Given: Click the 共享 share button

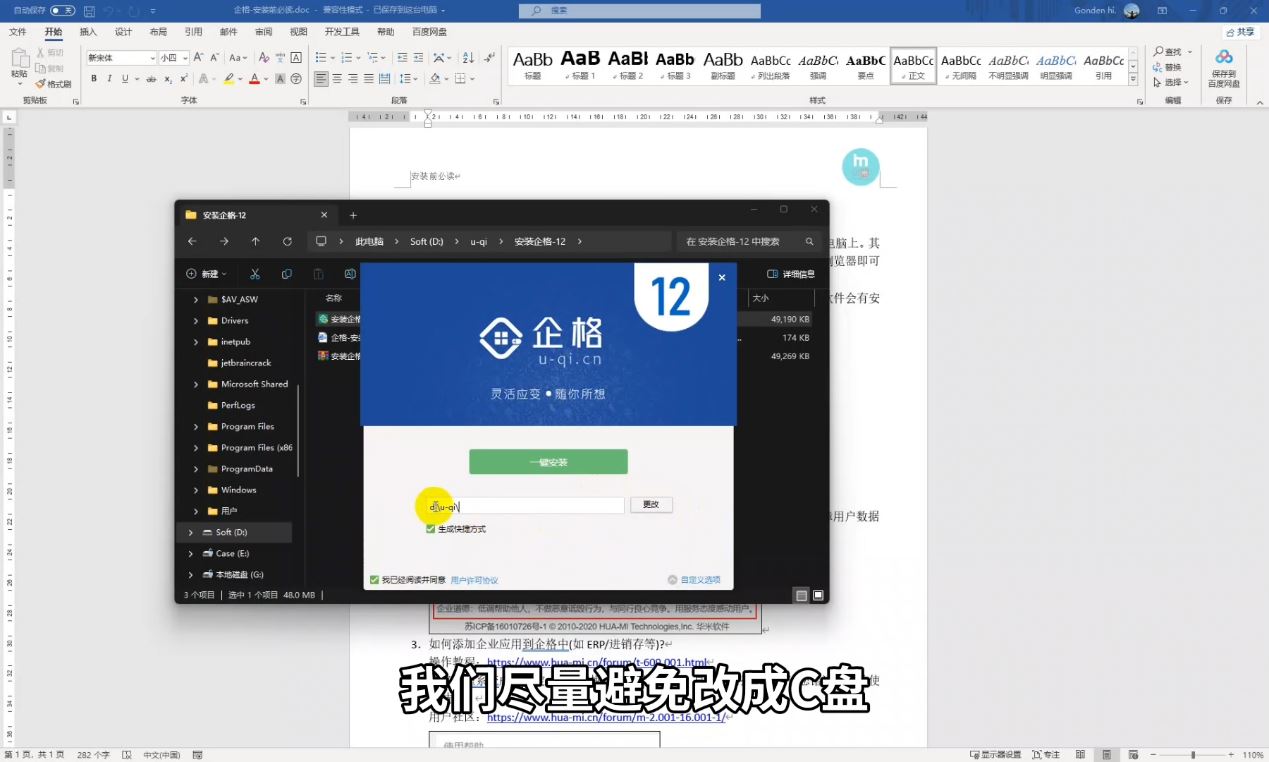Looking at the screenshot, I should (1239, 32).
